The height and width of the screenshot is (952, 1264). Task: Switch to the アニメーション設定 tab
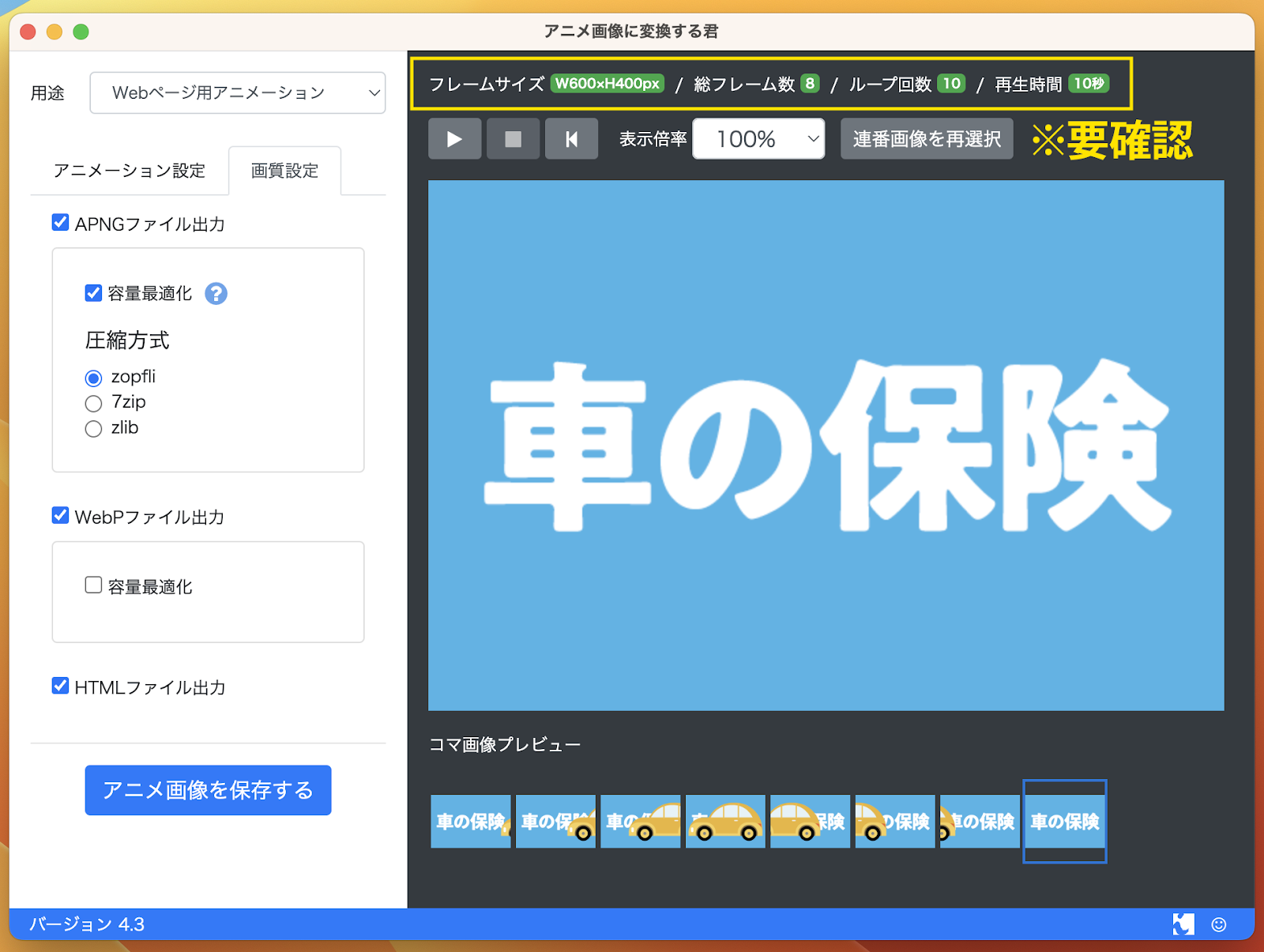click(129, 171)
